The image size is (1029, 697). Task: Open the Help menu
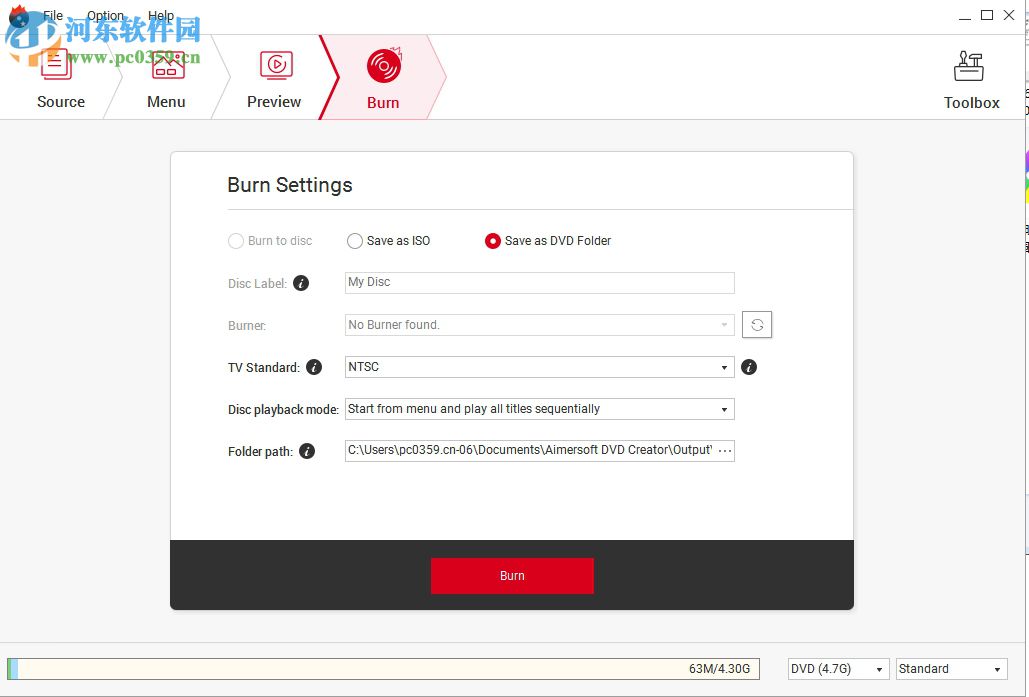pos(161,15)
